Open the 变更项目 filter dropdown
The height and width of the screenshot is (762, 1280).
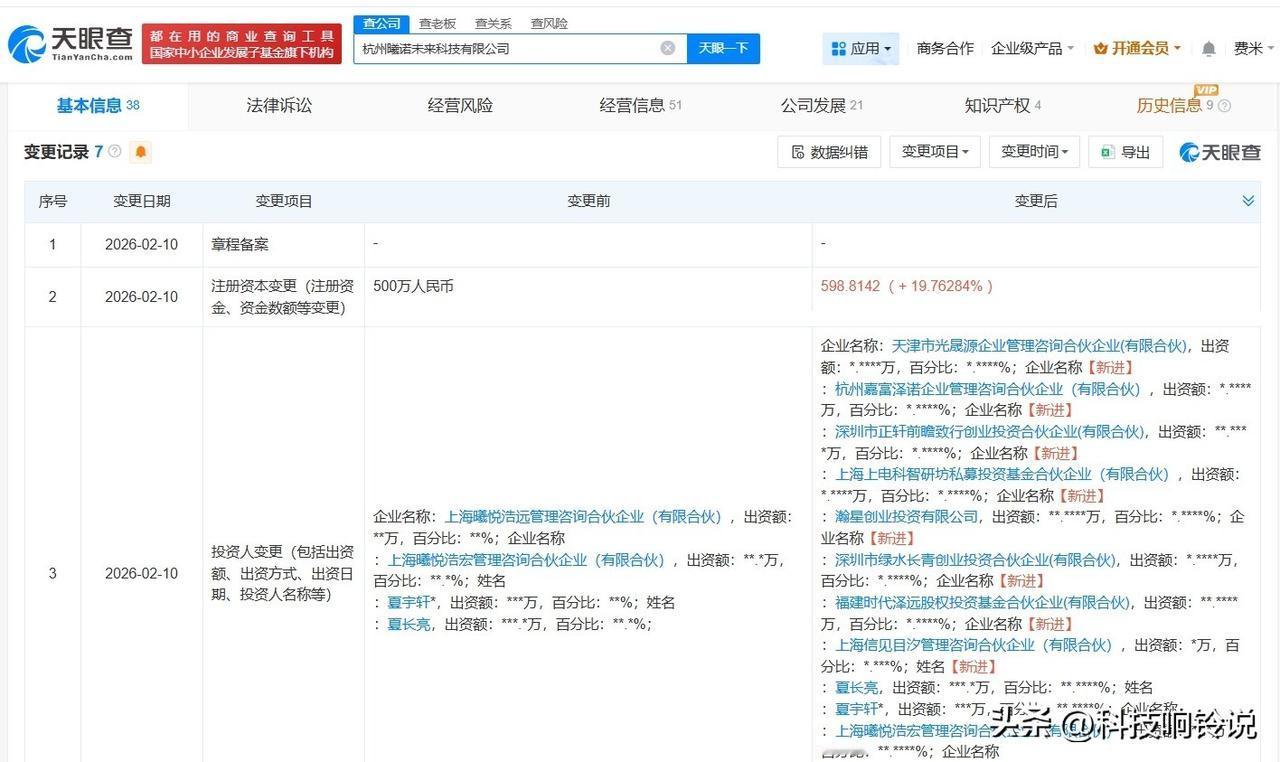[935, 152]
